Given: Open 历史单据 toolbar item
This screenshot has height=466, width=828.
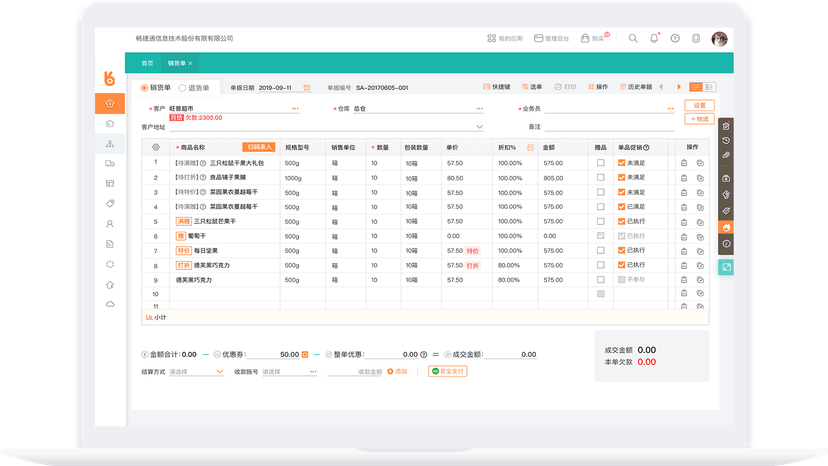Looking at the screenshot, I should coord(636,87).
